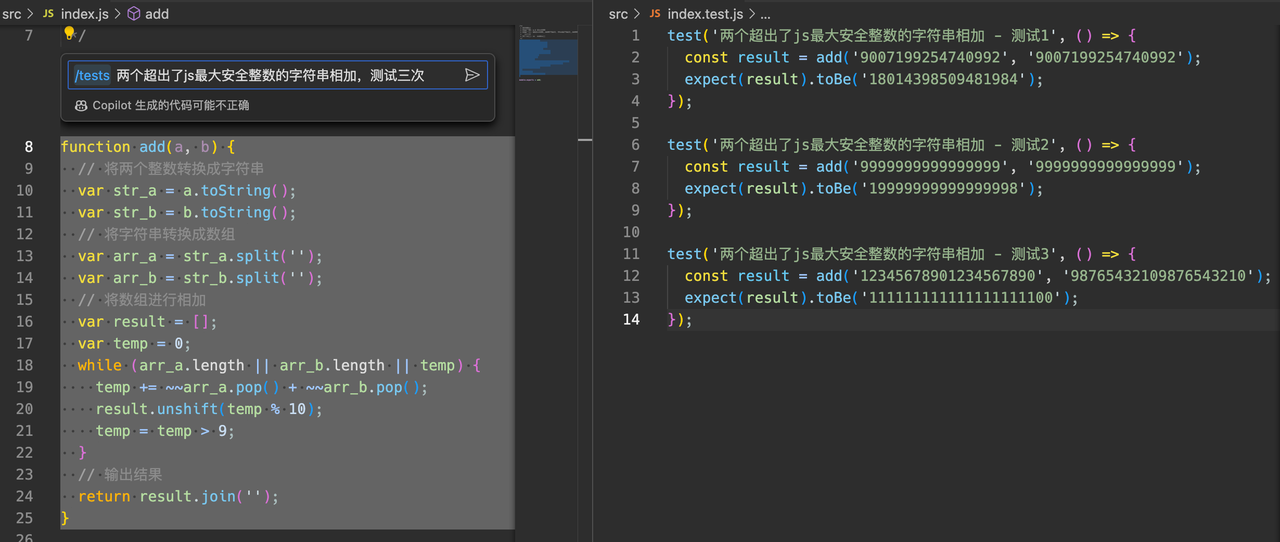This screenshot has width=1280, height=542.
Task: Click line number 18 in index.js gutter
Action: [24, 365]
